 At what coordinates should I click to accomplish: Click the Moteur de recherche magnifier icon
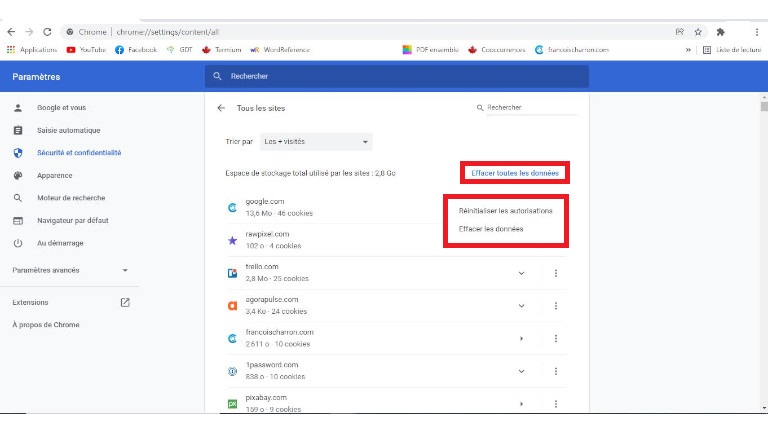pyautogui.click(x=18, y=198)
